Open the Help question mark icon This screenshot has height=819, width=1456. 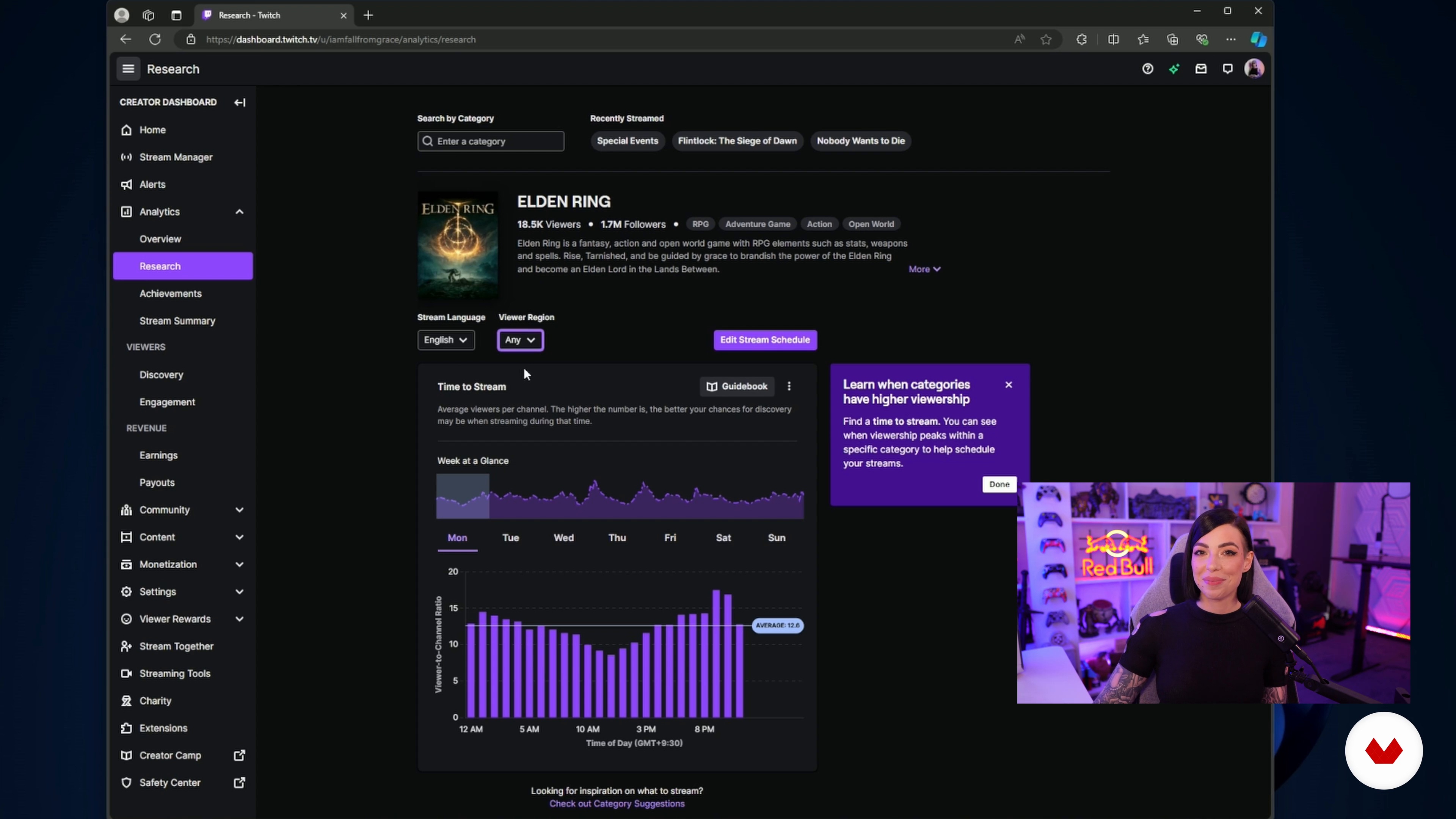(1147, 69)
